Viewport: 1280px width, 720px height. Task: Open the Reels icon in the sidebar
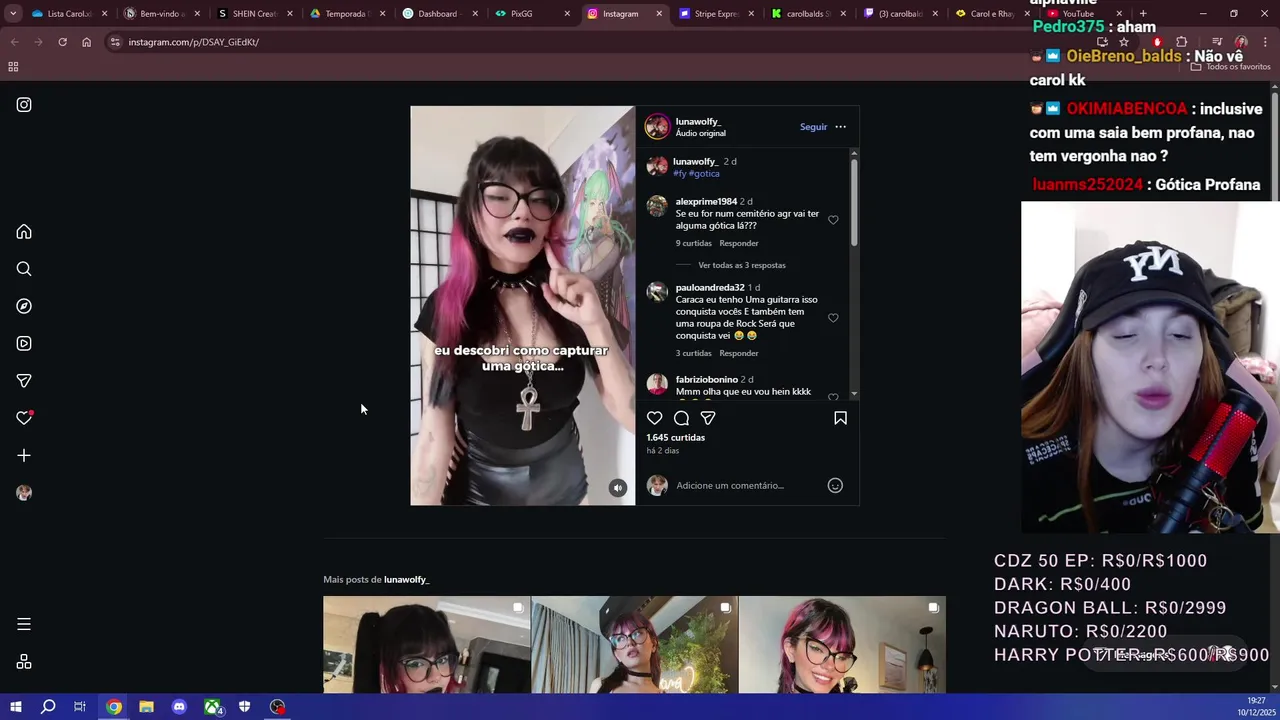click(24, 344)
